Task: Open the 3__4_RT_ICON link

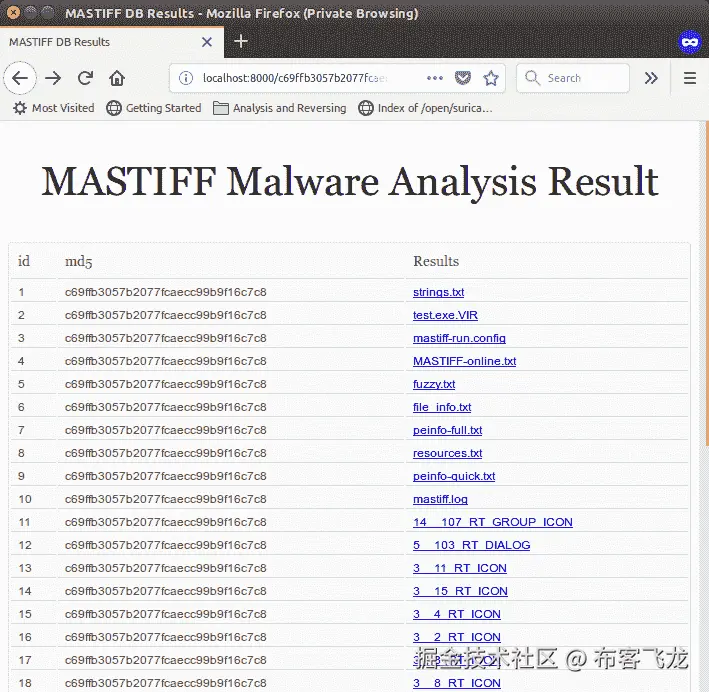Action: click(457, 614)
